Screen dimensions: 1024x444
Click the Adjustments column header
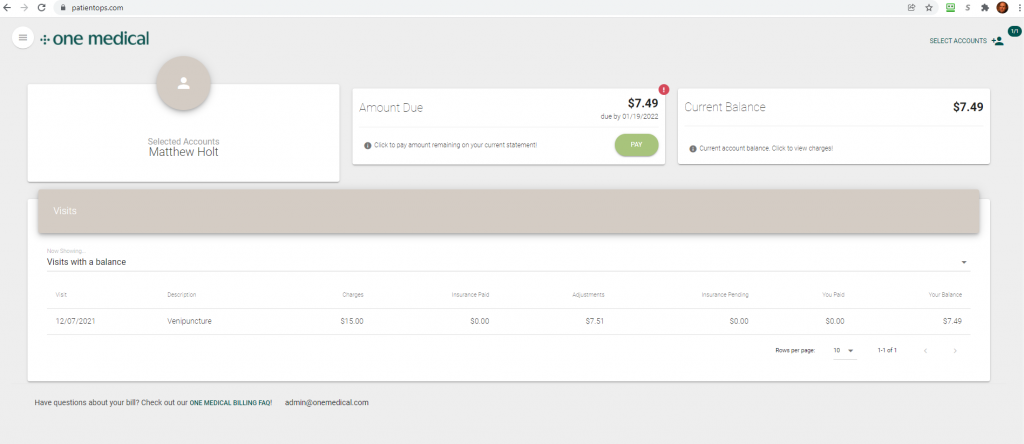(588, 294)
